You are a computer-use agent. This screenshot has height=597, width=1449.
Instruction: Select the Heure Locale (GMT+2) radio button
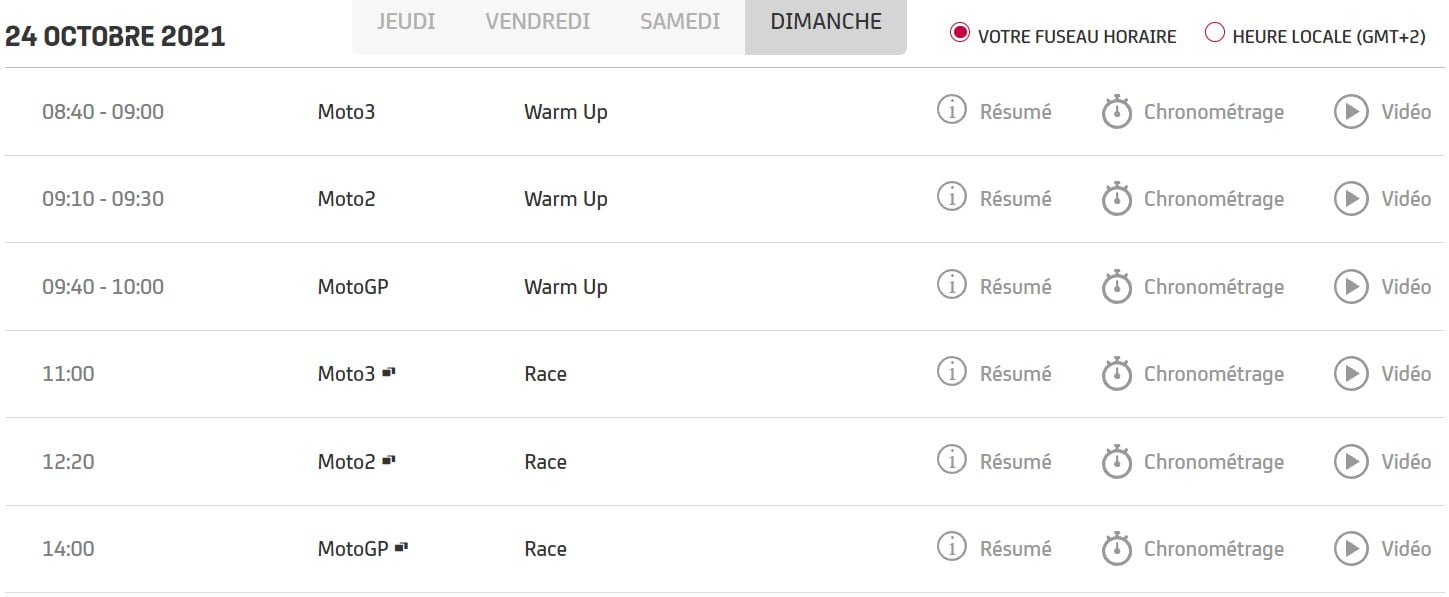click(x=1215, y=34)
